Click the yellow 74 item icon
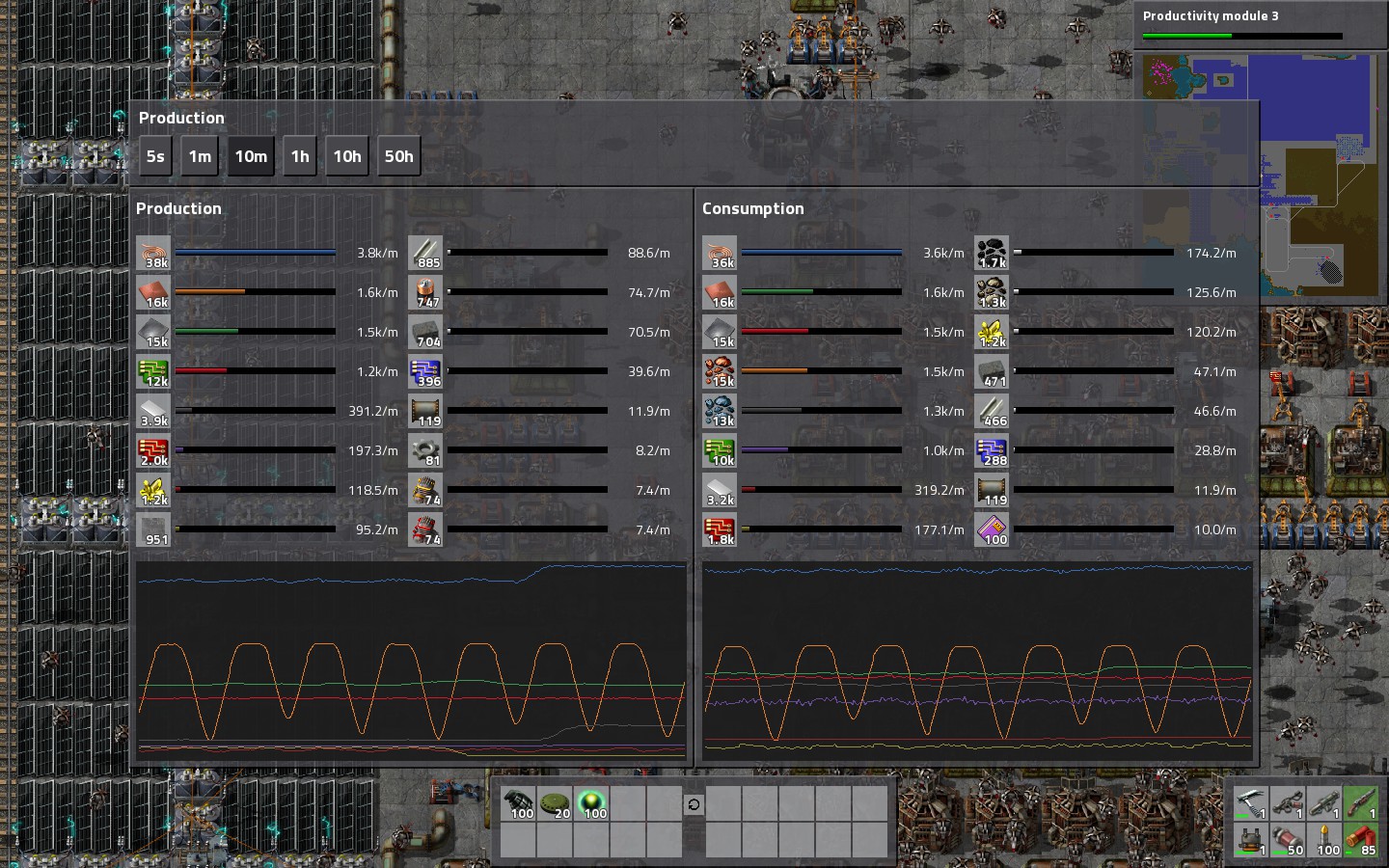 [425, 490]
